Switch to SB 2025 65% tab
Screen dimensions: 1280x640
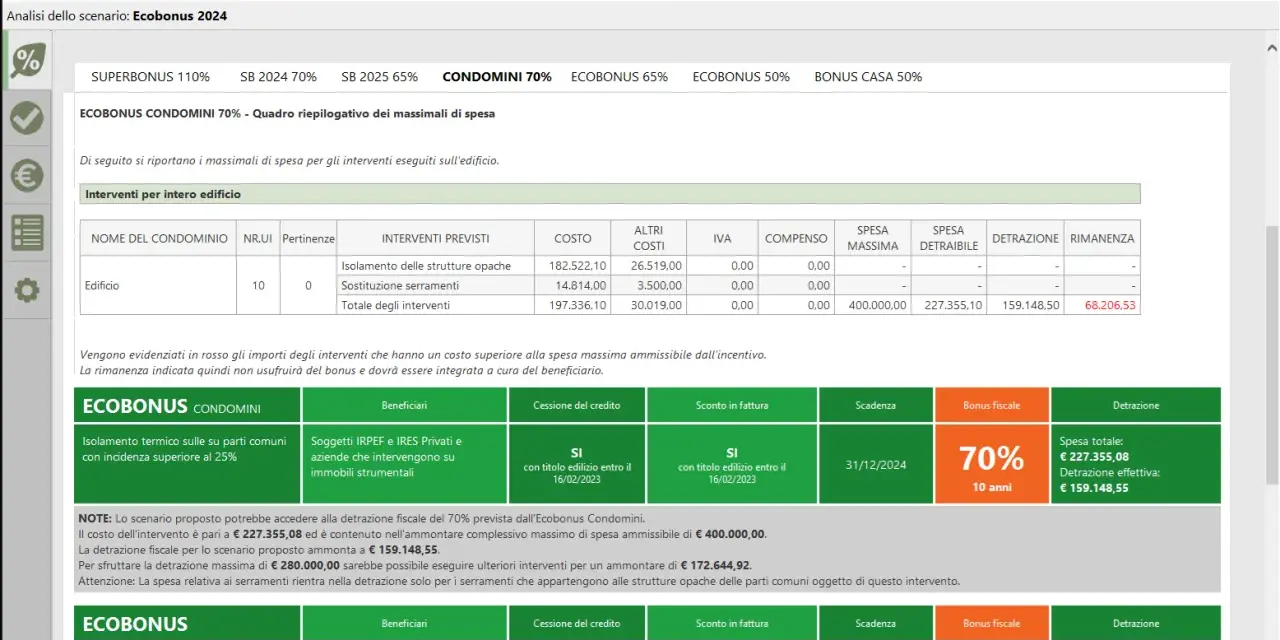380,77
